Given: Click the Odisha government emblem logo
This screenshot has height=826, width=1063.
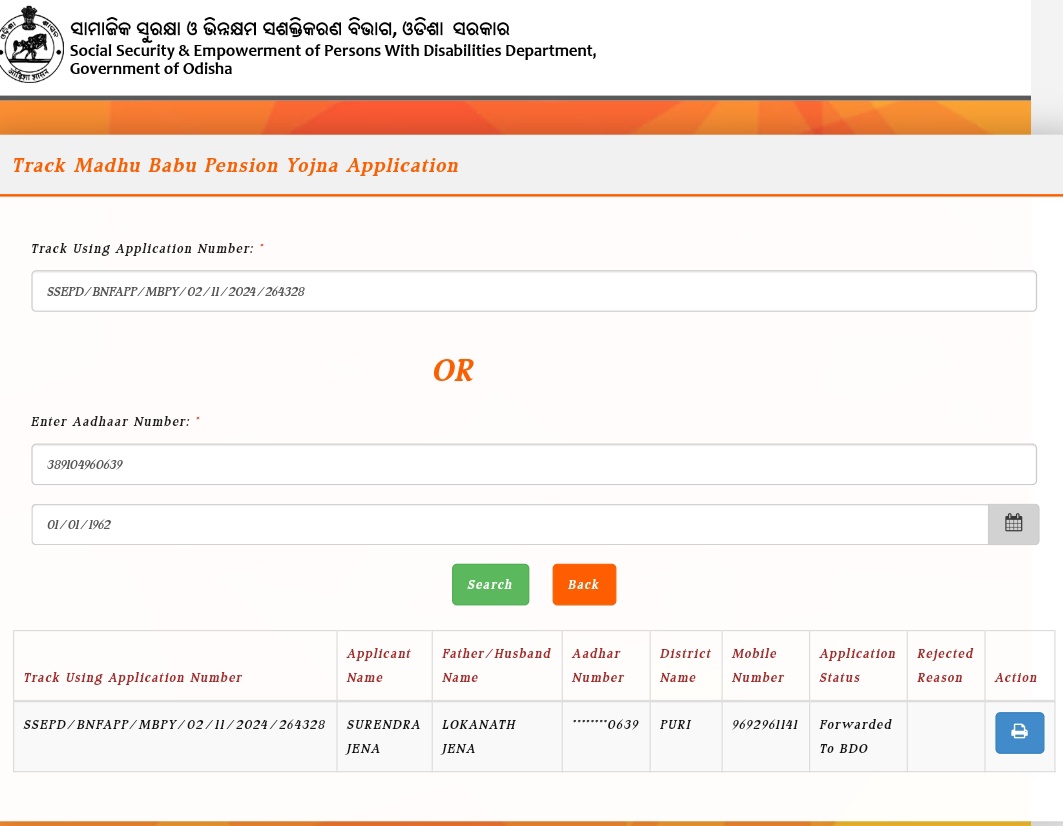Looking at the screenshot, I should (x=31, y=44).
